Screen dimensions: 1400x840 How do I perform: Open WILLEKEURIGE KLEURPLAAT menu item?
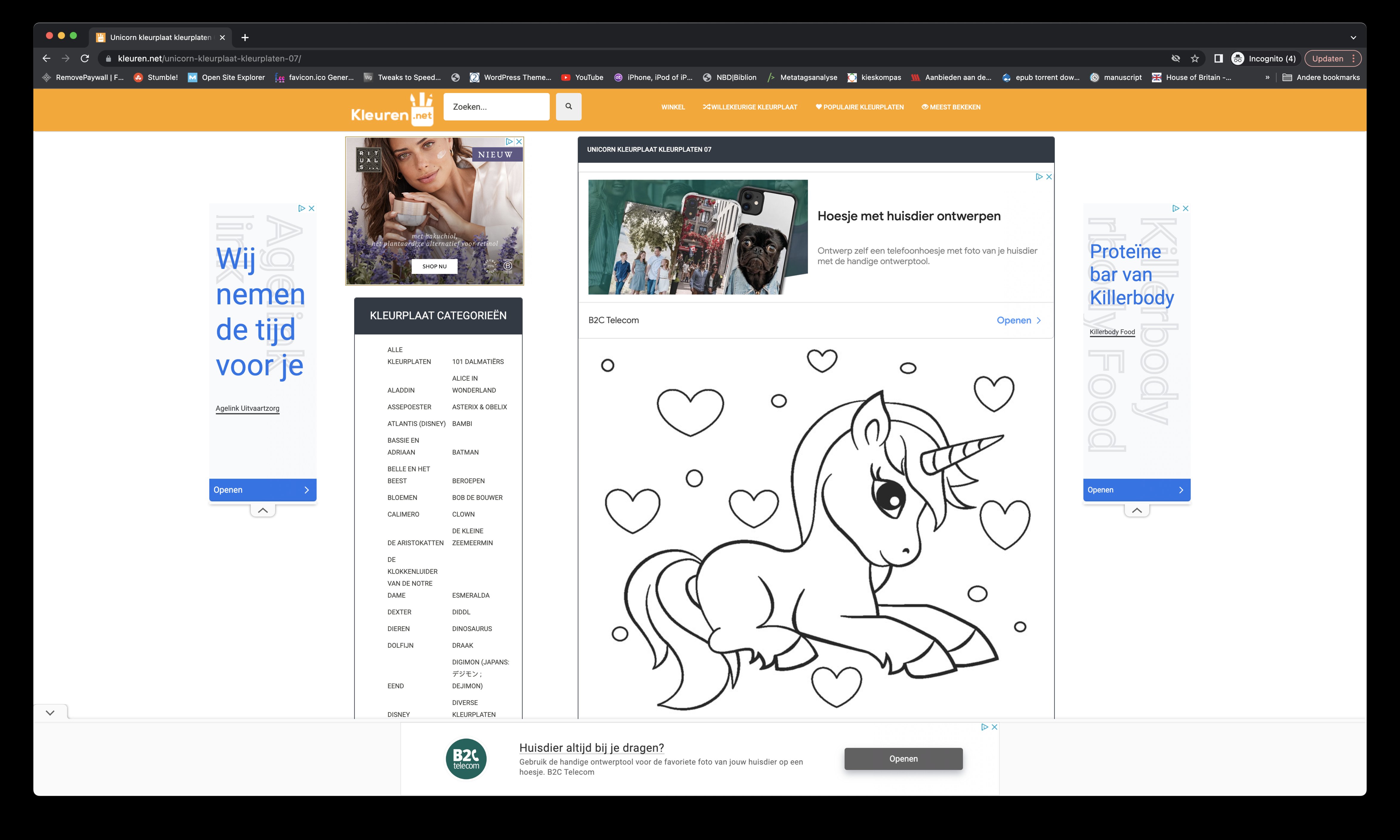pos(750,107)
